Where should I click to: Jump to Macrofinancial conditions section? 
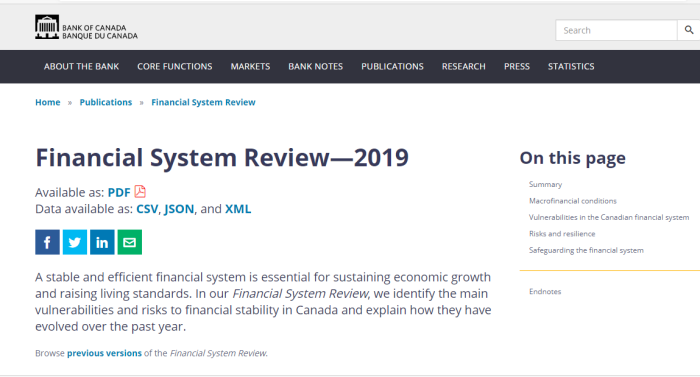573,201
